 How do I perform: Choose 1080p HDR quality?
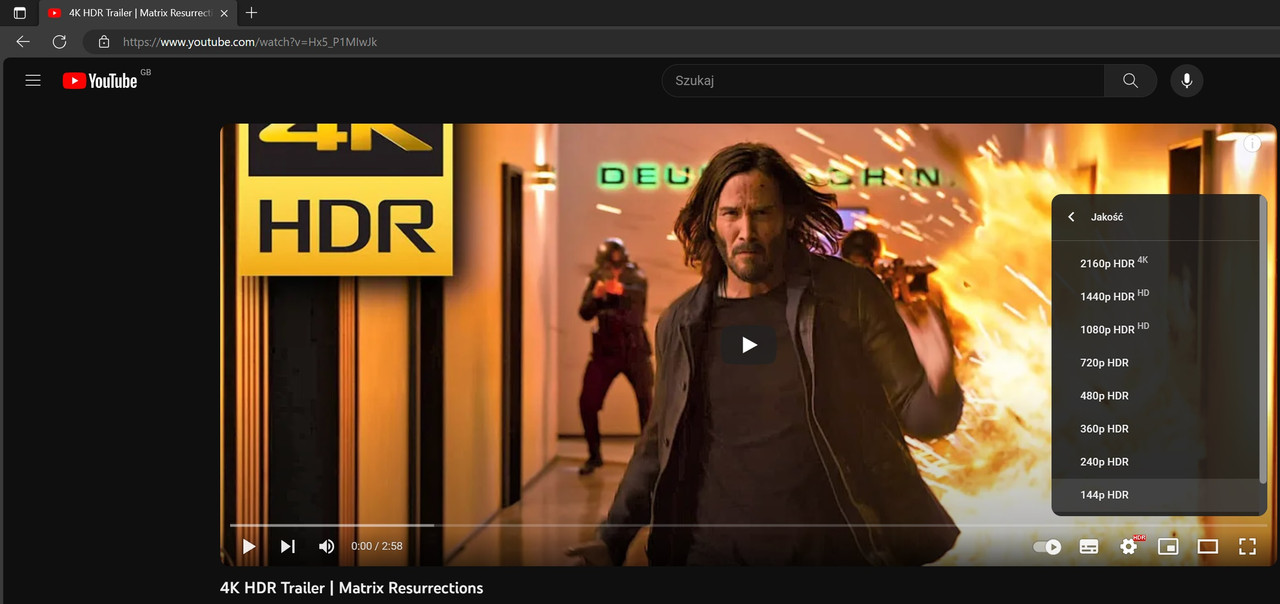coord(1155,329)
